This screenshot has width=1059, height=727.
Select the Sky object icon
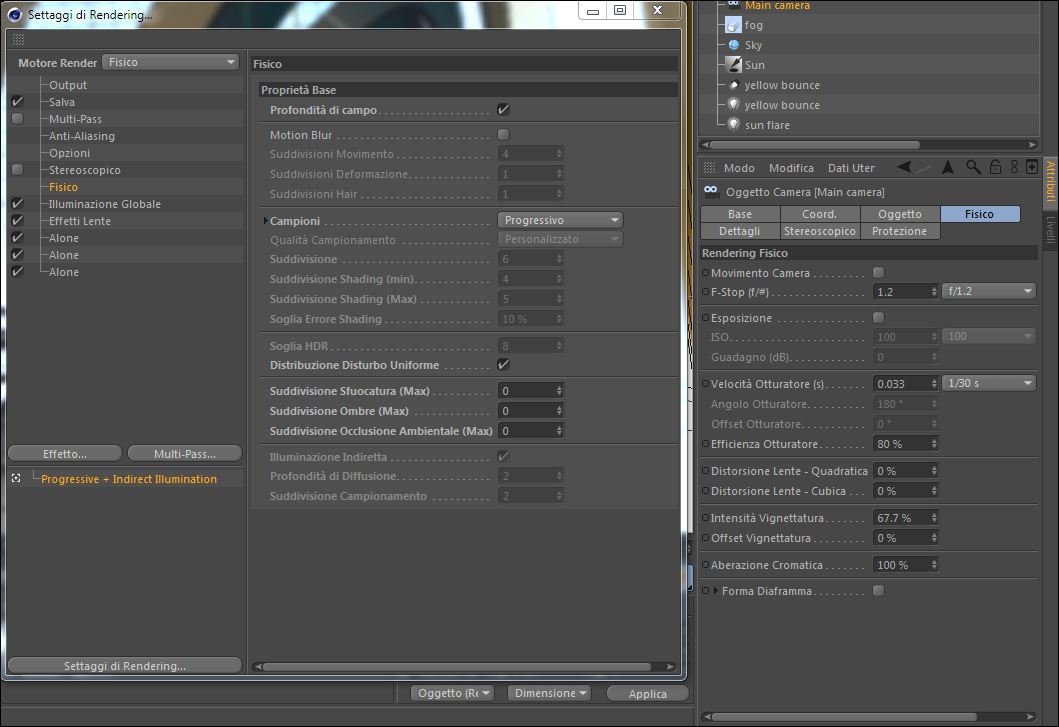click(x=734, y=45)
